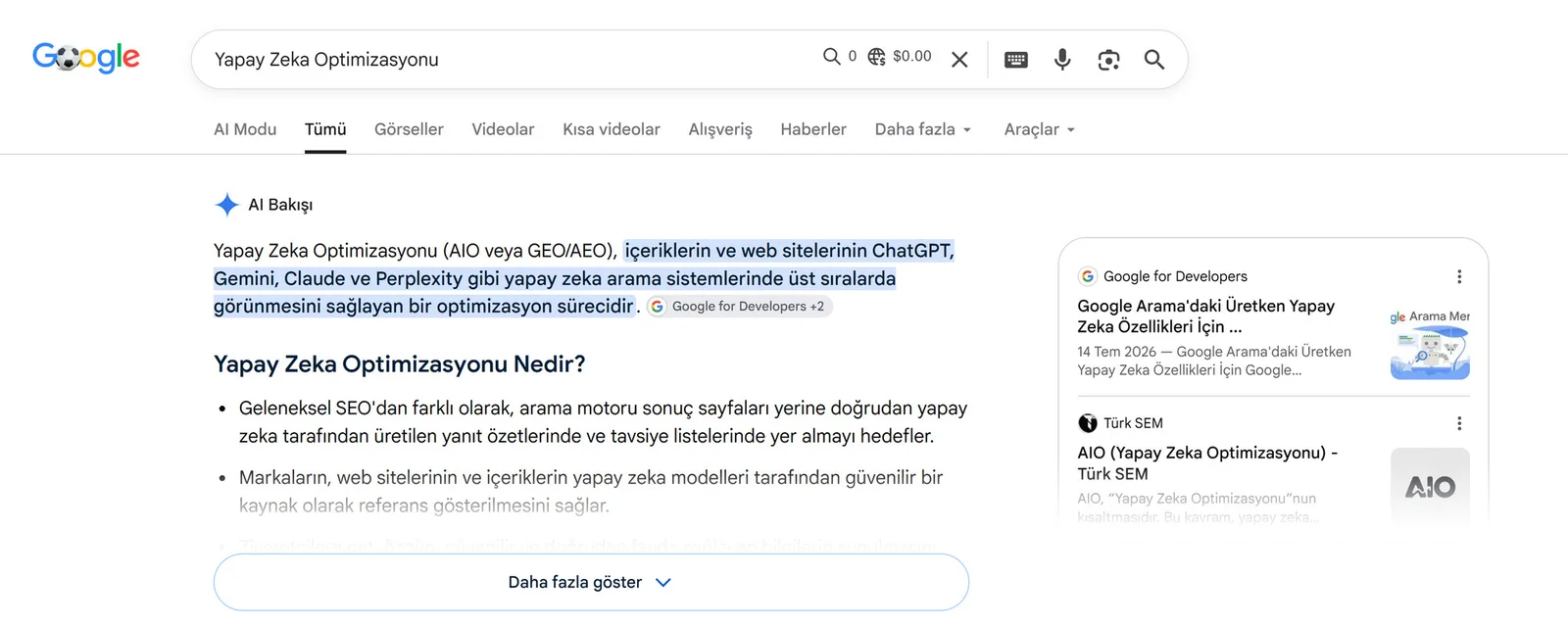Start voice search with microphone icon

1062,60
